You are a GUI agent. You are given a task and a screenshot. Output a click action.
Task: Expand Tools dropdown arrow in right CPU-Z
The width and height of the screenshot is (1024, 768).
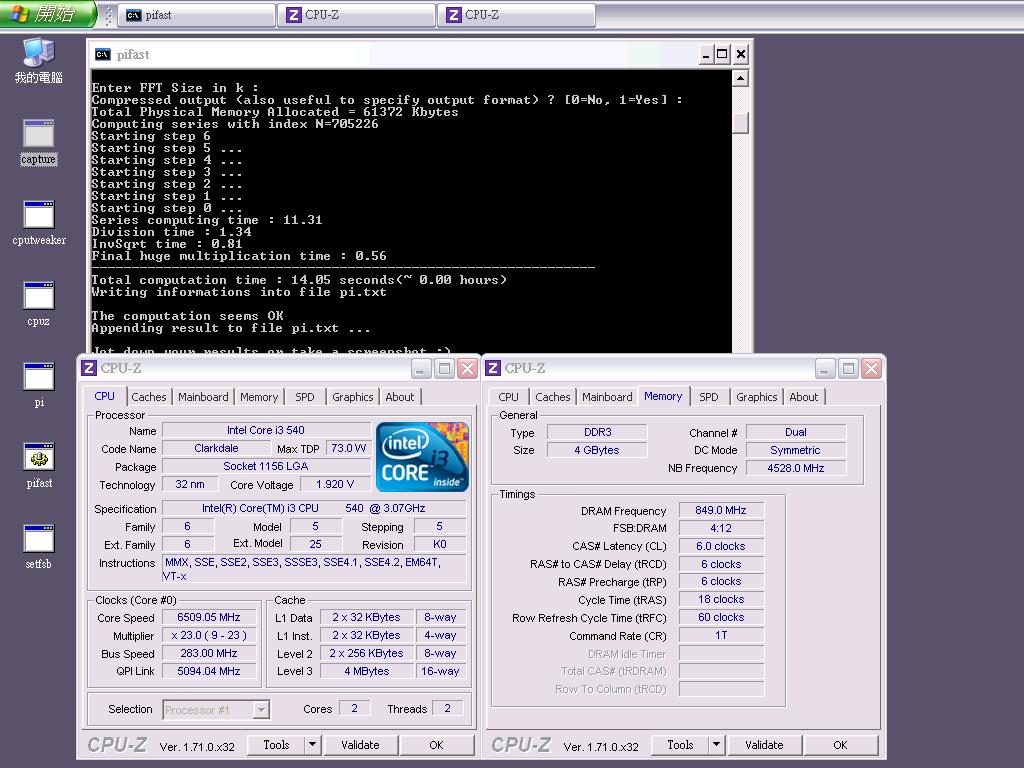pyautogui.click(x=716, y=745)
